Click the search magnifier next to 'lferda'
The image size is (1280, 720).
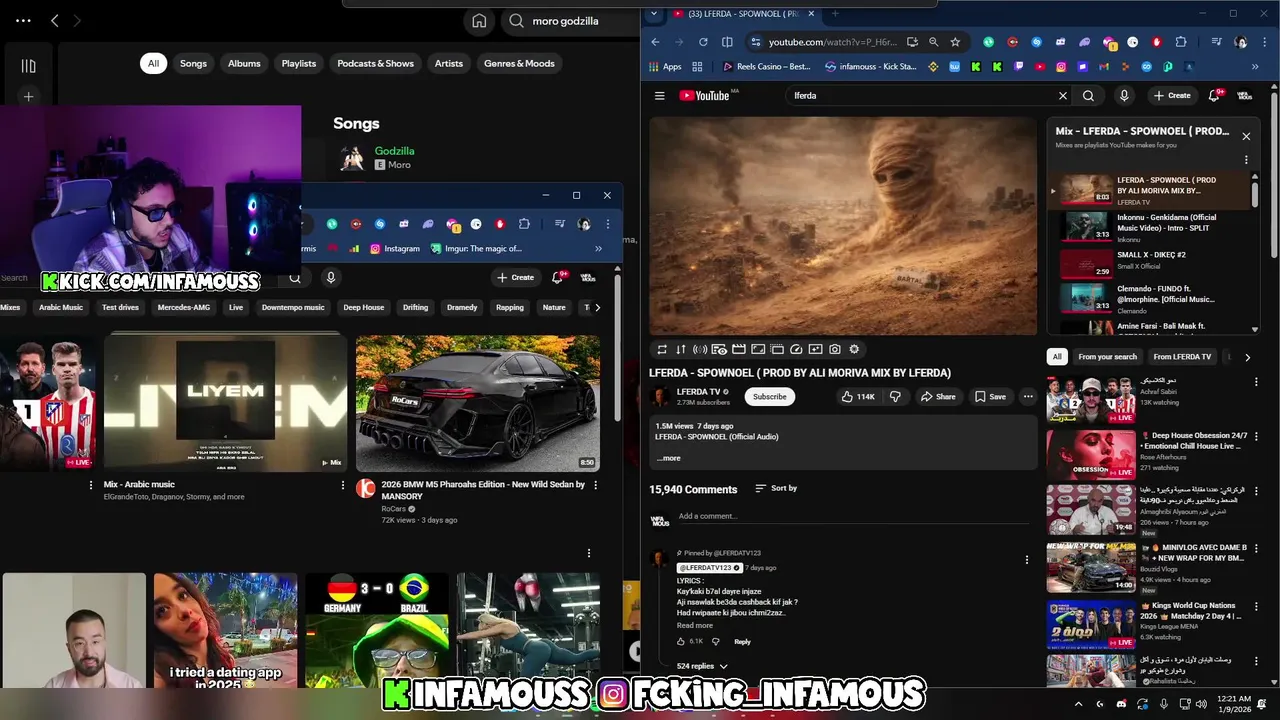[1088, 96]
